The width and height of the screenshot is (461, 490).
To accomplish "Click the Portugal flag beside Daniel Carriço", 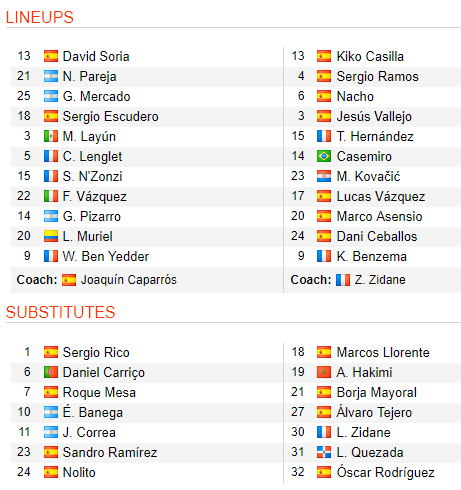I will point(51,372).
